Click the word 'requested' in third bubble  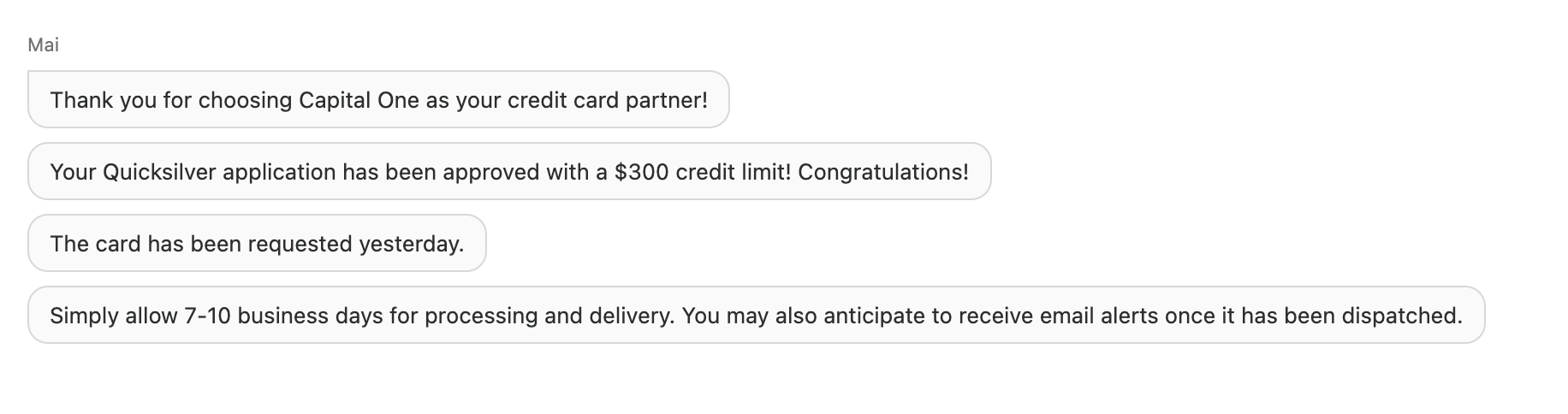pos(300,244)
